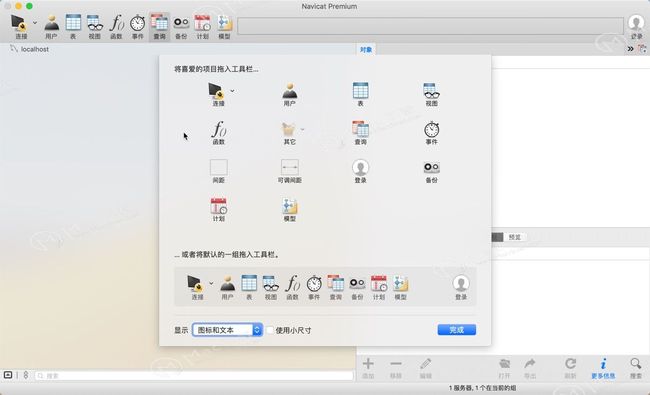This screenshot has height=395, width=650.
Task: Click the second small icon left of the sidebar search
Action: pos(26,375)
